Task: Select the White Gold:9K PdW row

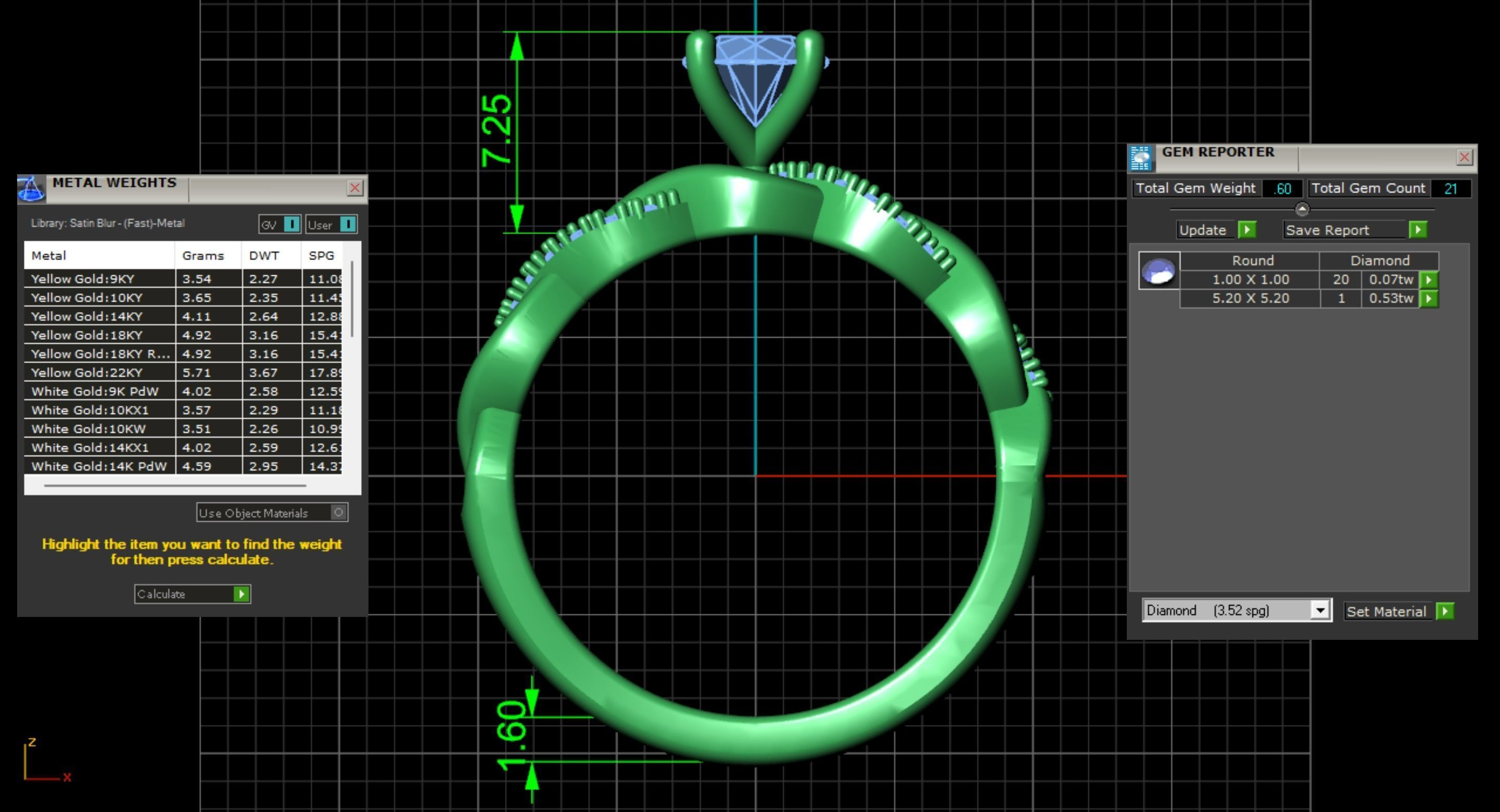Action: 183,391
